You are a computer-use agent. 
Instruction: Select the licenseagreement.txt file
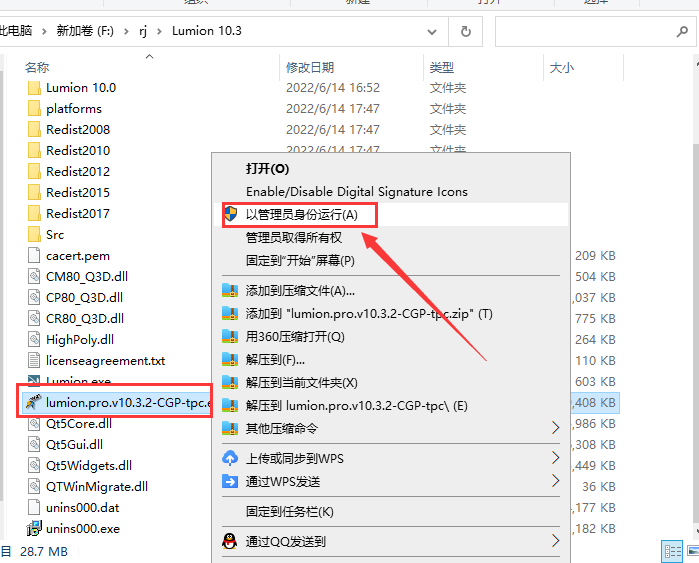[x=105, y=360]
